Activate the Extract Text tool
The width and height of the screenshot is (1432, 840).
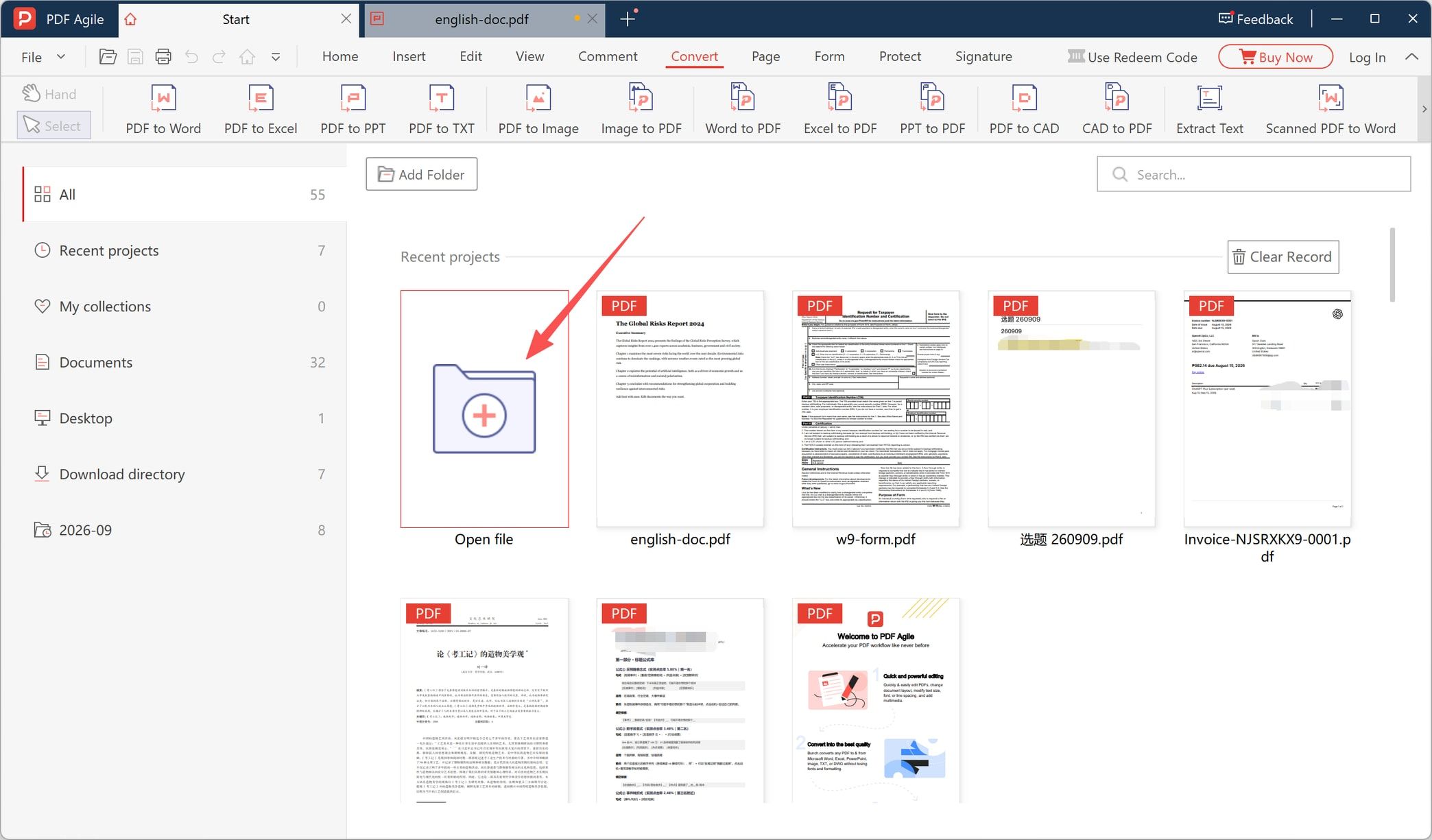tap(1209, 109)
